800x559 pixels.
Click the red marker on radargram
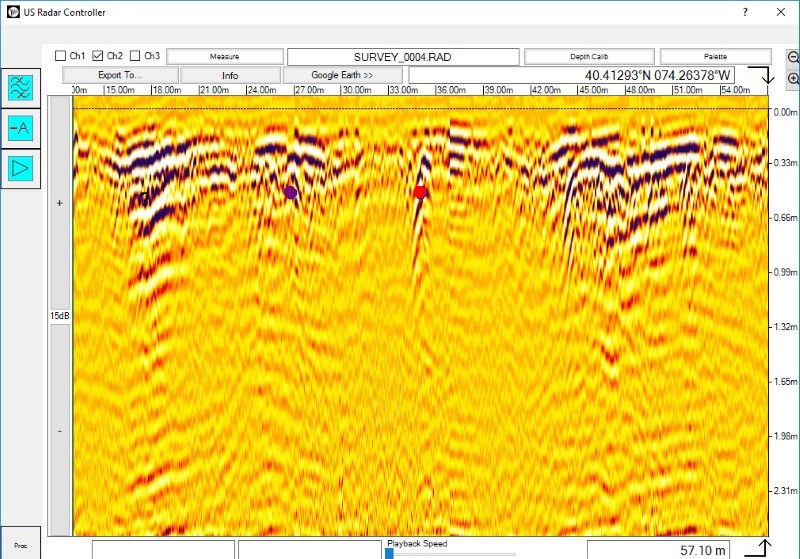[420, 192]
